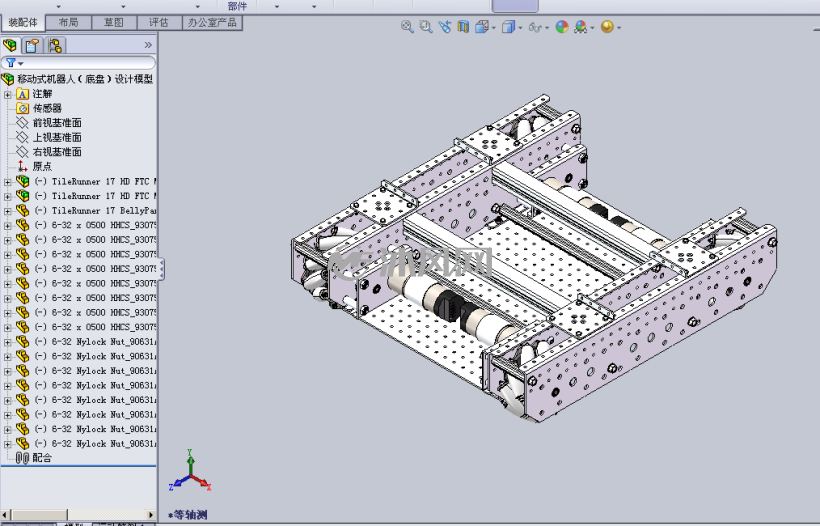Viewport: 820px width, 526px height.
Task: Expand the TileRunner 17 BellyPan component
Action: [x=7, y=211]
